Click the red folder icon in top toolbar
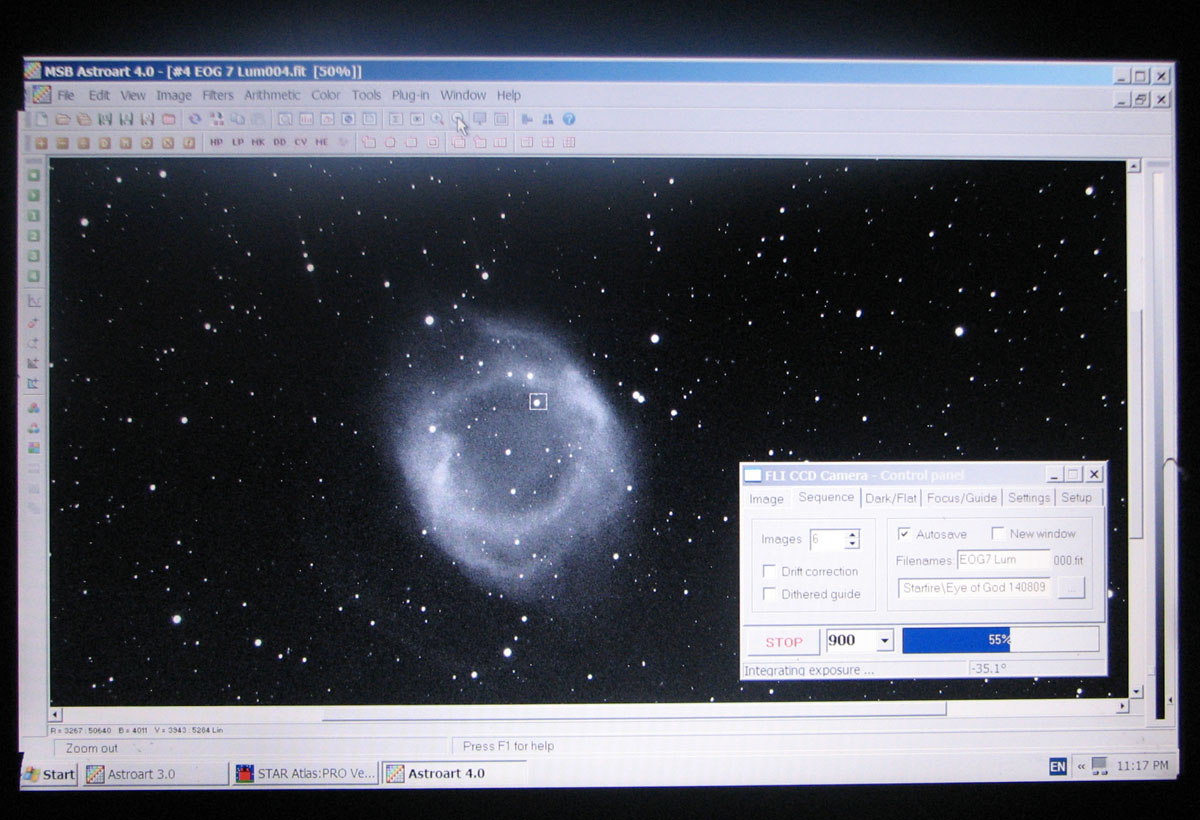 168,119
